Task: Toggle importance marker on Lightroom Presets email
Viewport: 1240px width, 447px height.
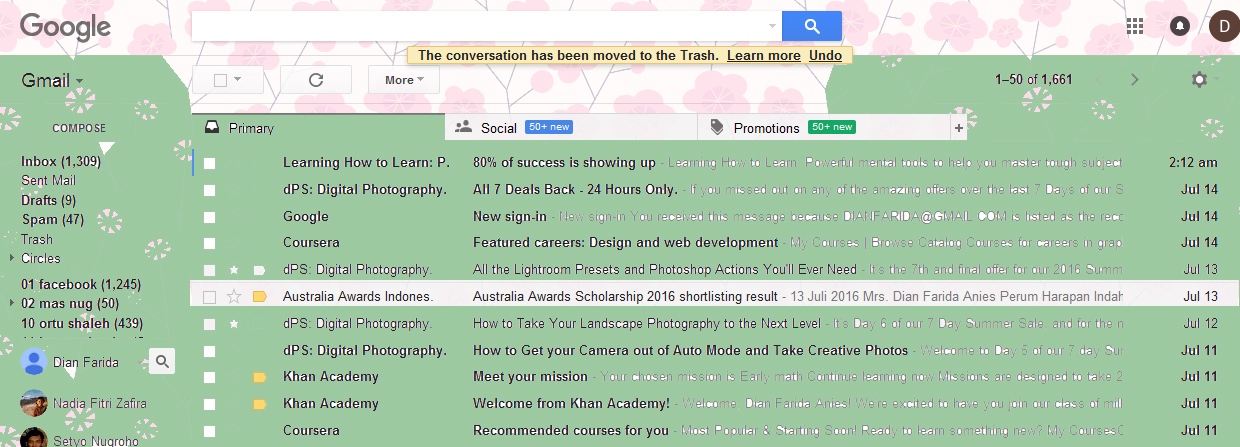Action: (260, 270)
